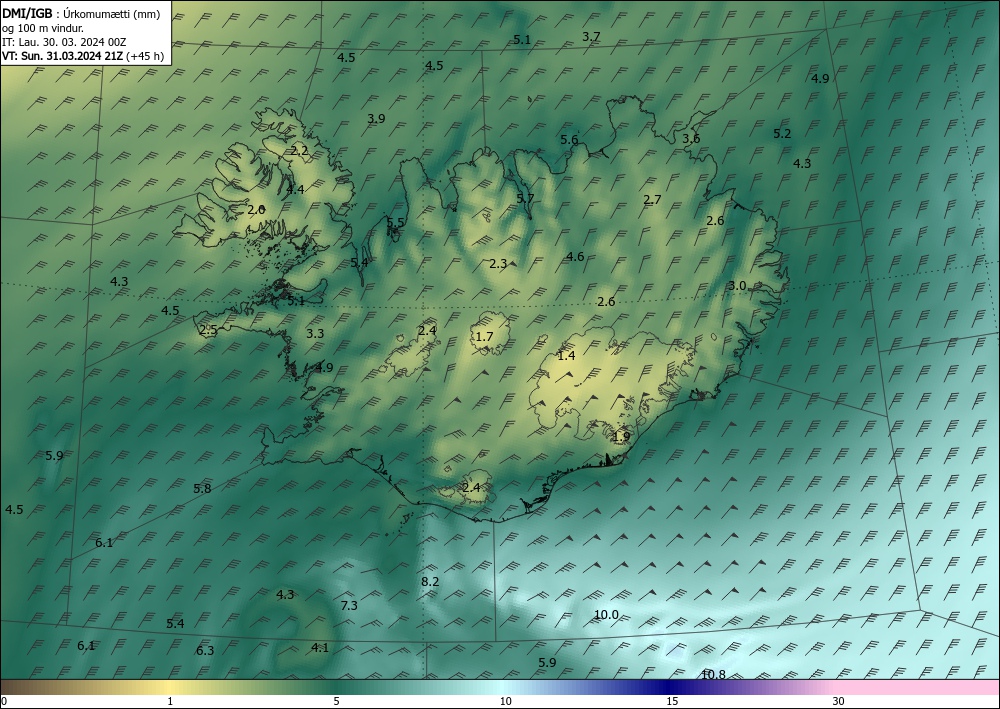Click the '15' label on the color scale

click(x=672, y=701)
